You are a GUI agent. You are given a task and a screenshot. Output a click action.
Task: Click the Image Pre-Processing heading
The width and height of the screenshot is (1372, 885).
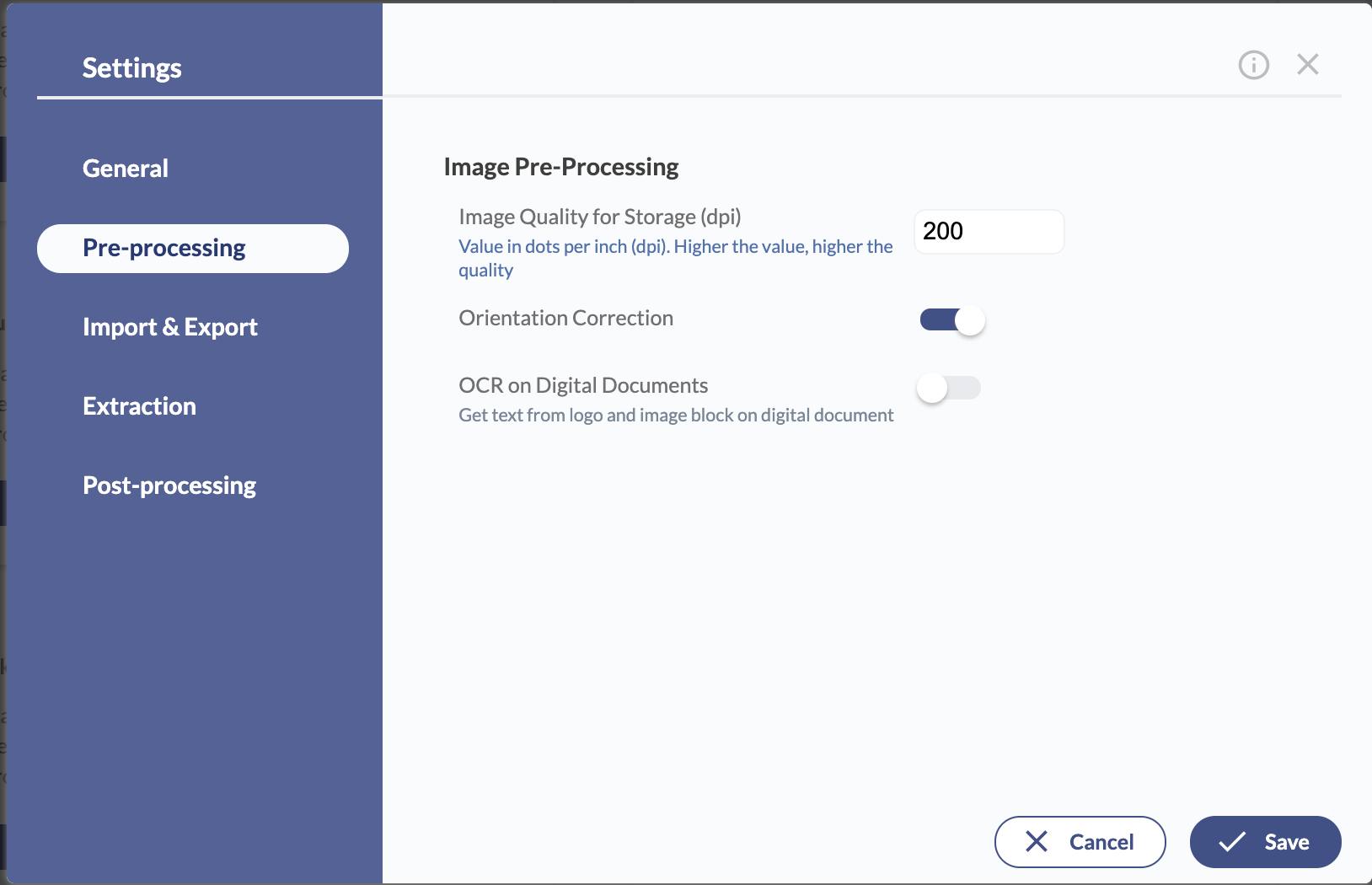[x=561, y=167]
